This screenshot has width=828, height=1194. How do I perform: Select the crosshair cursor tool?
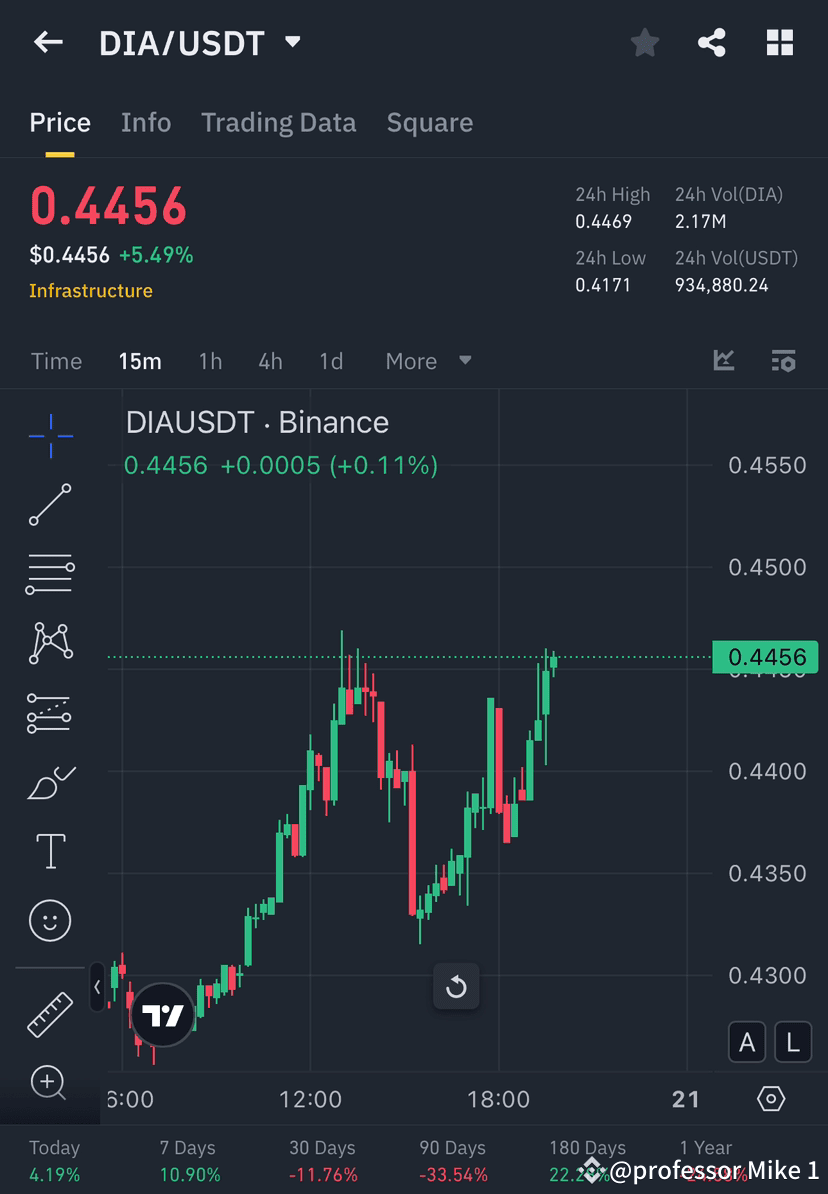pyautogui.click(x=50, y=436)
